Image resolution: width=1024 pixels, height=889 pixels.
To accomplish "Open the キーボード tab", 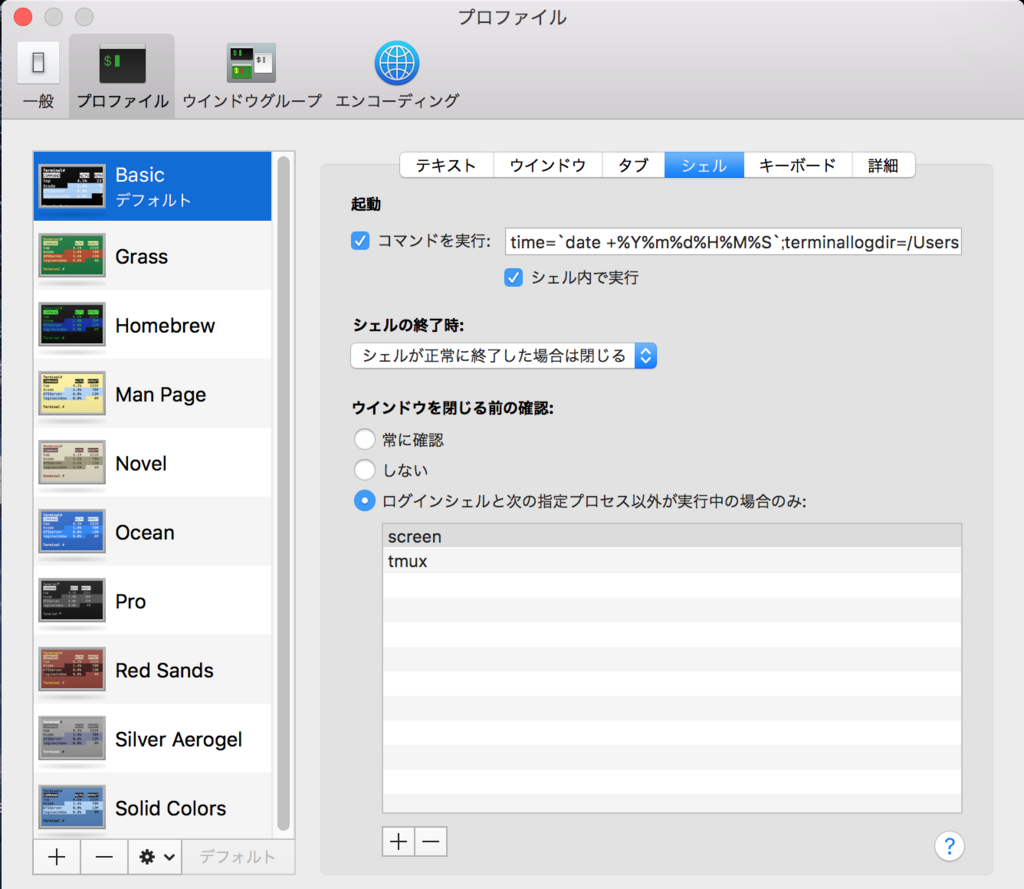I will tap(797, 165).
